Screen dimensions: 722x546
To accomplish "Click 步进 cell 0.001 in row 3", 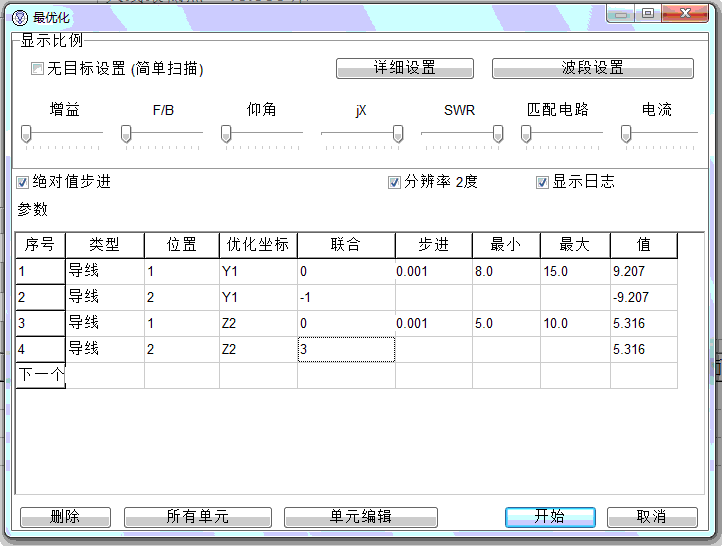I will click(434, 323).
